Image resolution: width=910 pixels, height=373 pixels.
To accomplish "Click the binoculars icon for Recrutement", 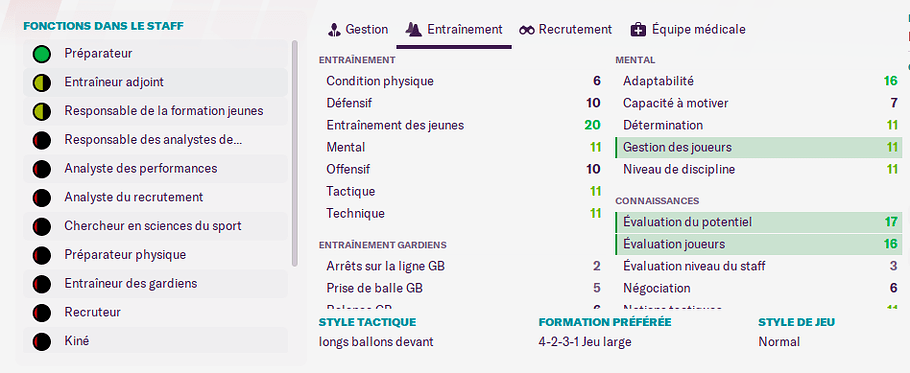I will 527,30.
